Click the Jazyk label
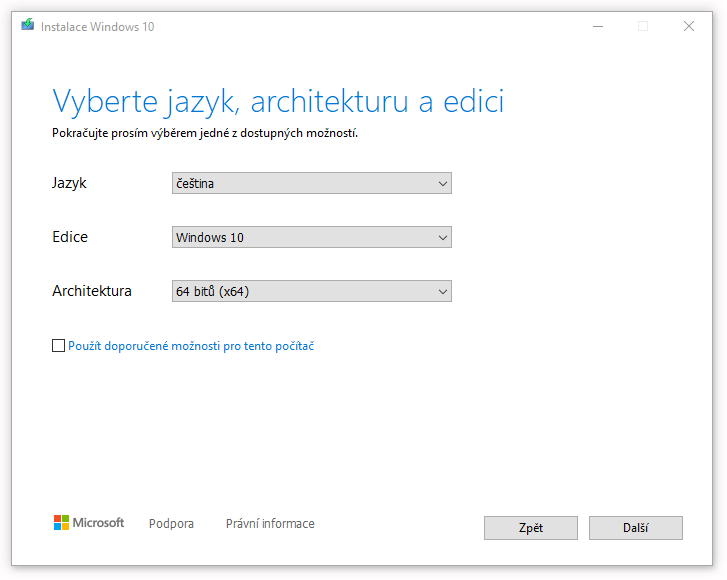The width and height of the screenshot is (727, 580). [69, 183]
